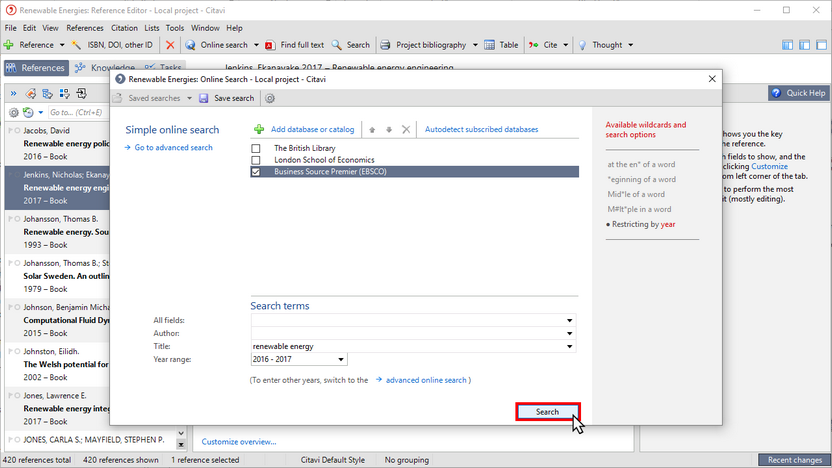
Task: Expand the Online search dropdown arrow
Action: point(256,45)
